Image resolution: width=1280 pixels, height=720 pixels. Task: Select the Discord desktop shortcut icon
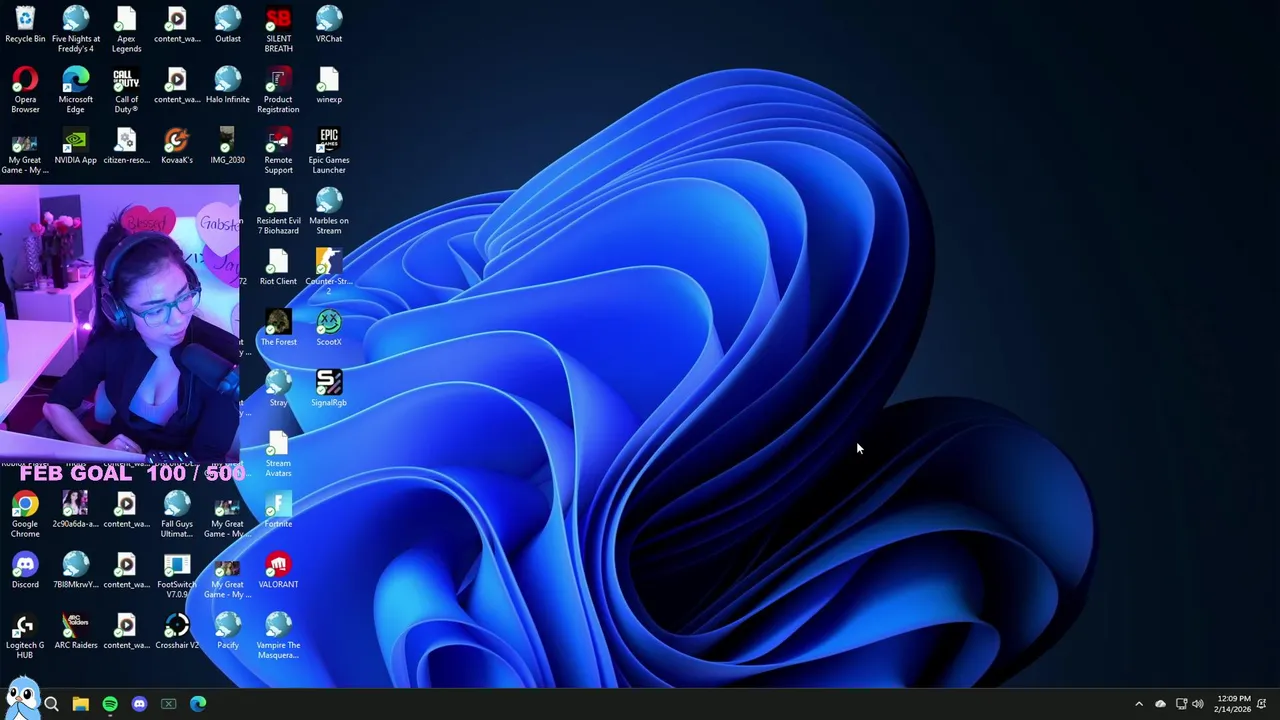pos(25,571)
